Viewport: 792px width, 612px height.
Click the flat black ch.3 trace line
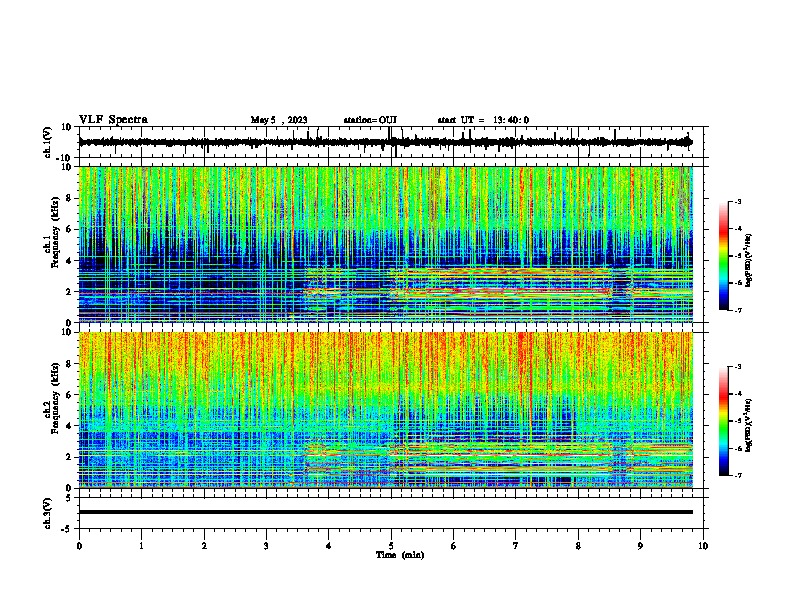click(385, 512)
